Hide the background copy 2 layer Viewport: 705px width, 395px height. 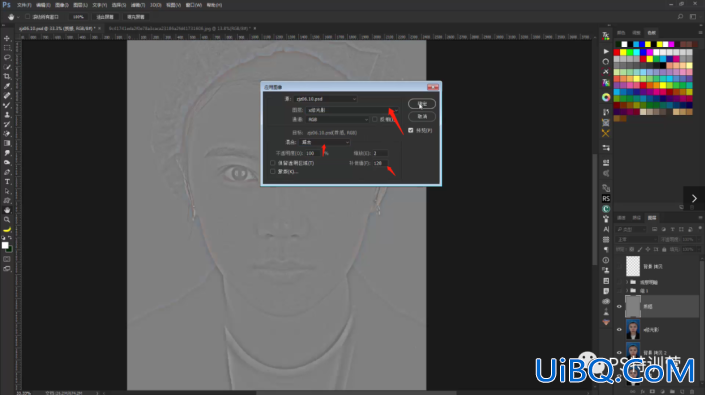click(x=619, y=352)
